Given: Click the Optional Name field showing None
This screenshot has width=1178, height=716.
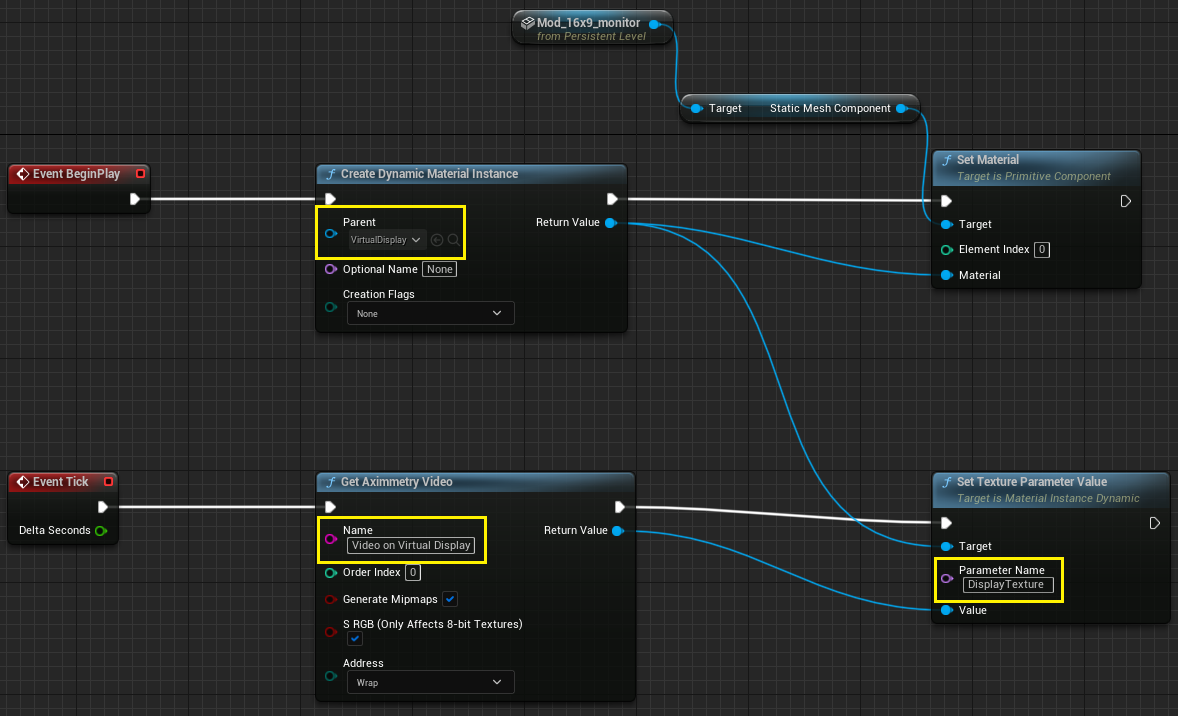Looking at the screenshot, I should click(x=439, y=269).
